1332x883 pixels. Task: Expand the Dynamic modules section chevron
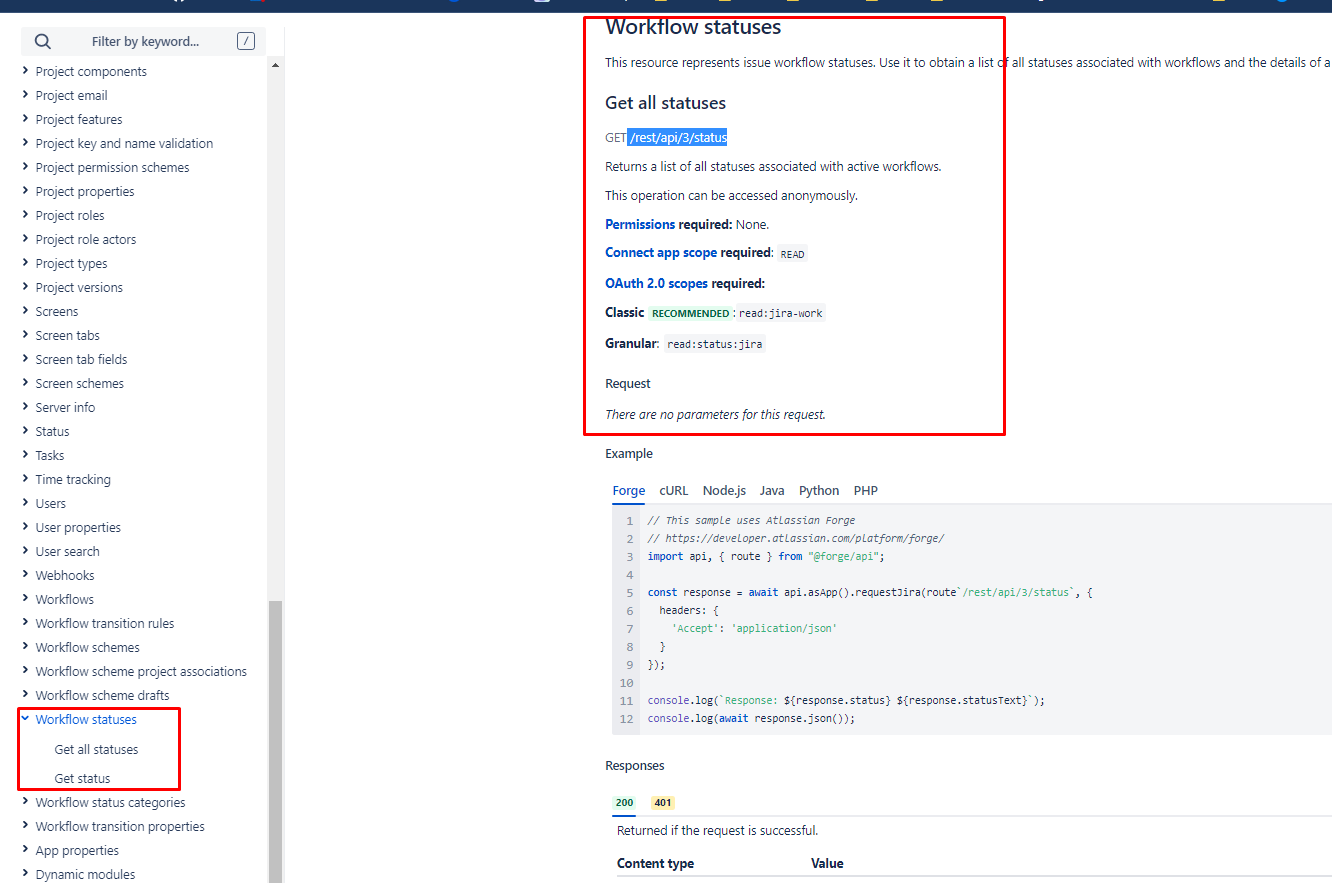coord(25,874)
